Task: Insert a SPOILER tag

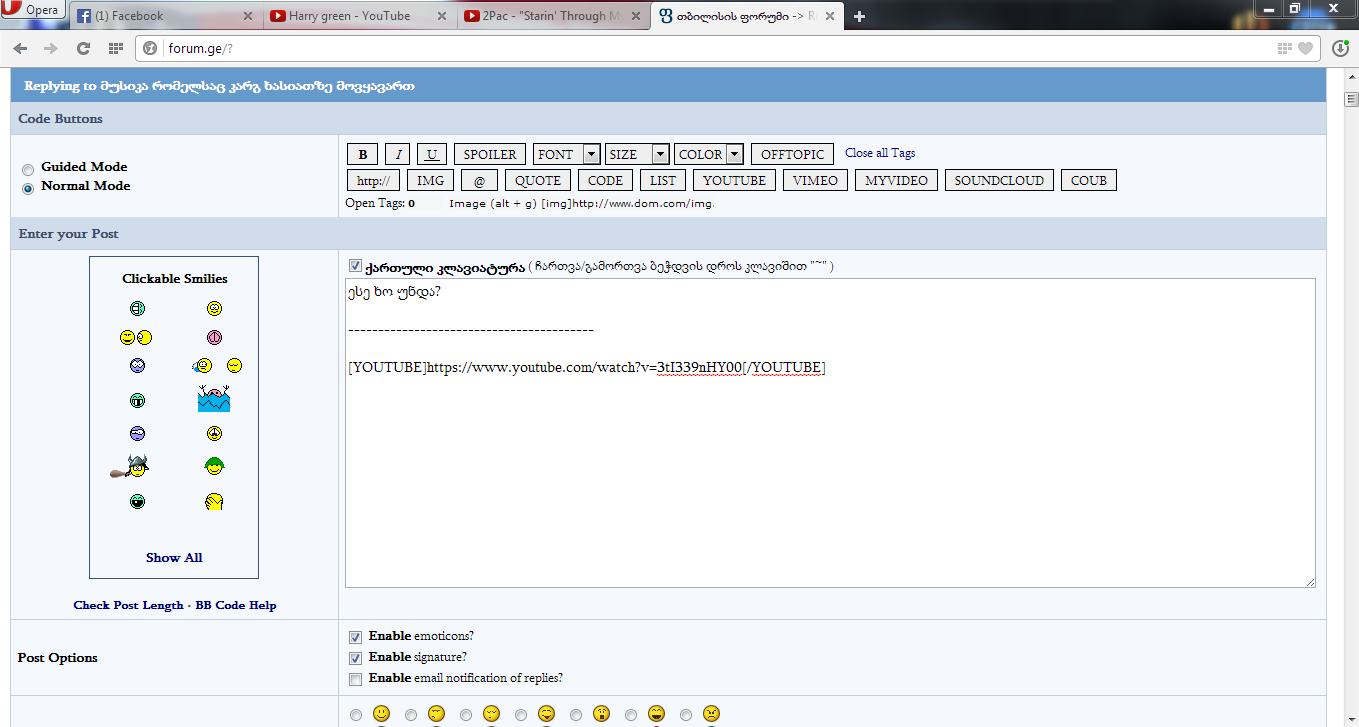Action: [490, 155]
